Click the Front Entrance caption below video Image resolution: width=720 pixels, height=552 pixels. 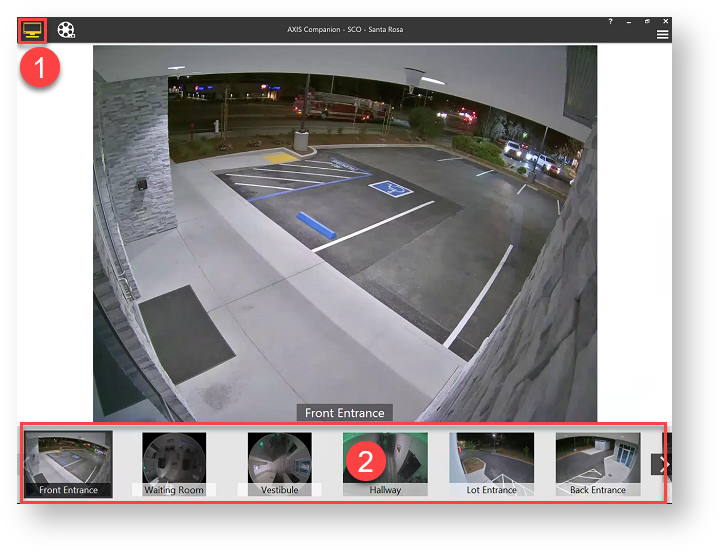point(344,412)
